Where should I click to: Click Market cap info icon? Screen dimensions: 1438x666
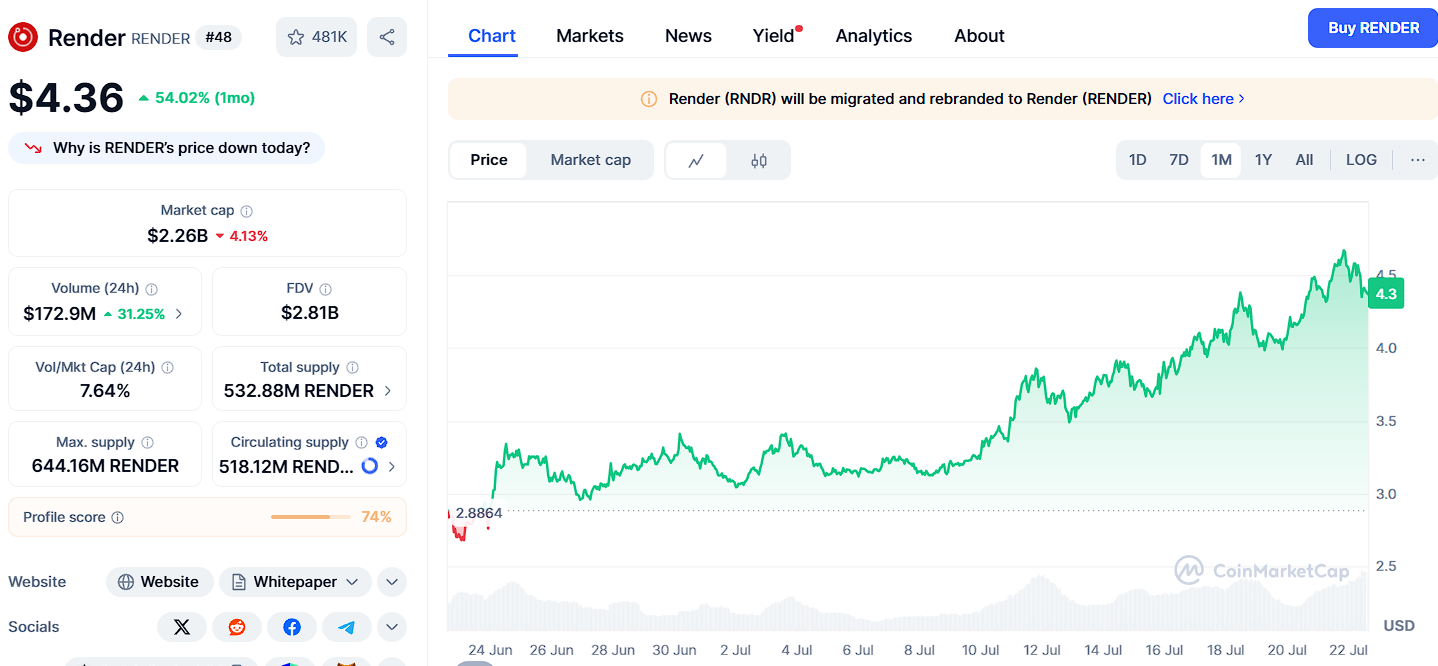point(247,211)
